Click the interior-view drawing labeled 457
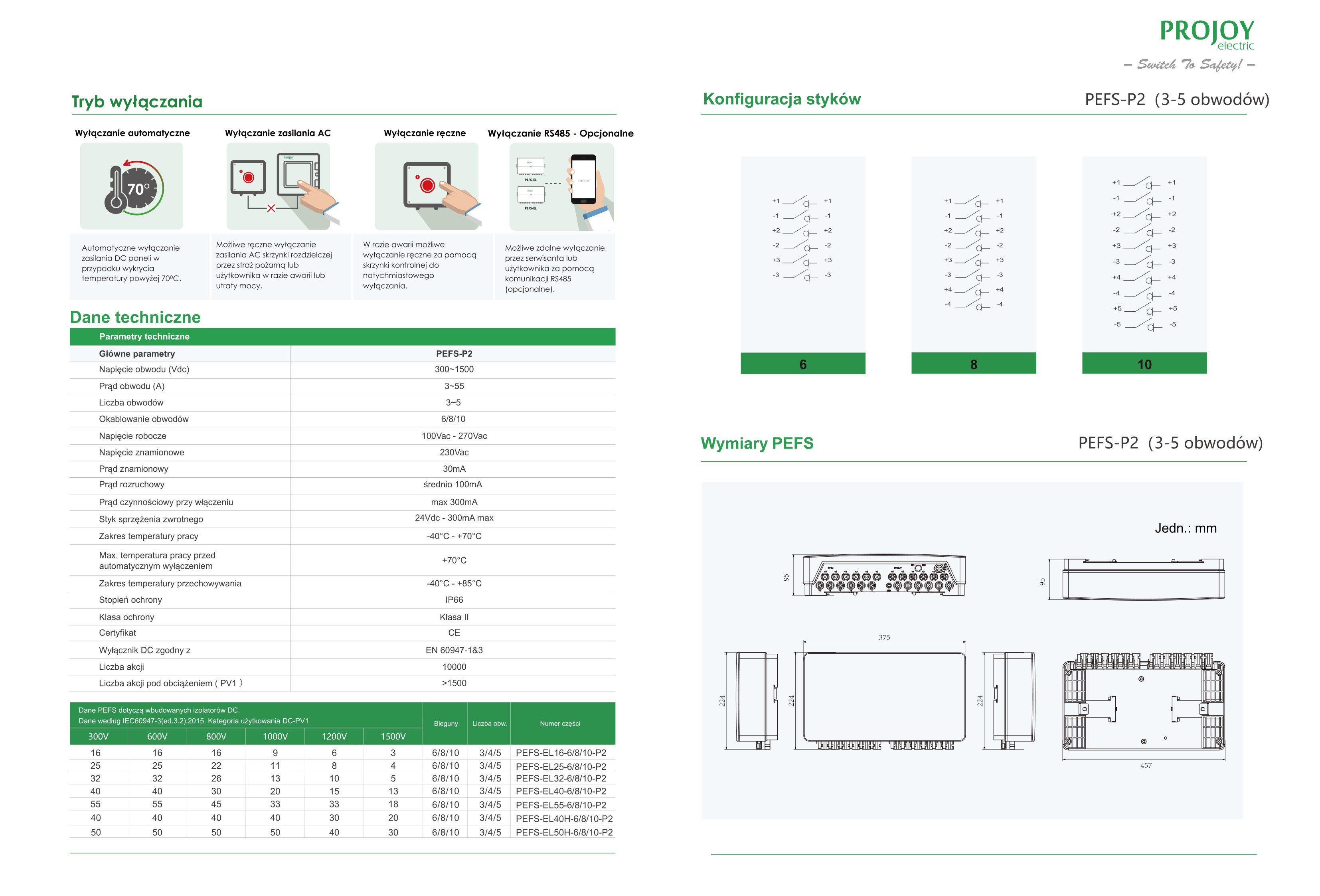The height and width of the screenshot is (896, 1320). 1144,702
